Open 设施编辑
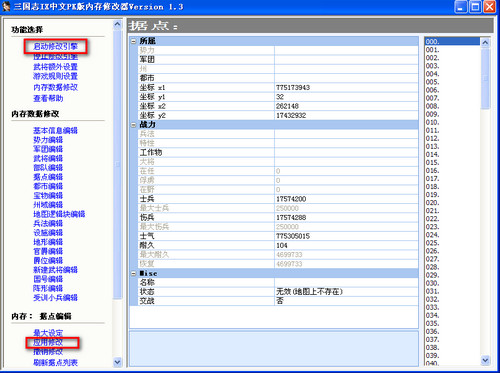The image size is (500, 373). click(x=48, y=233)
